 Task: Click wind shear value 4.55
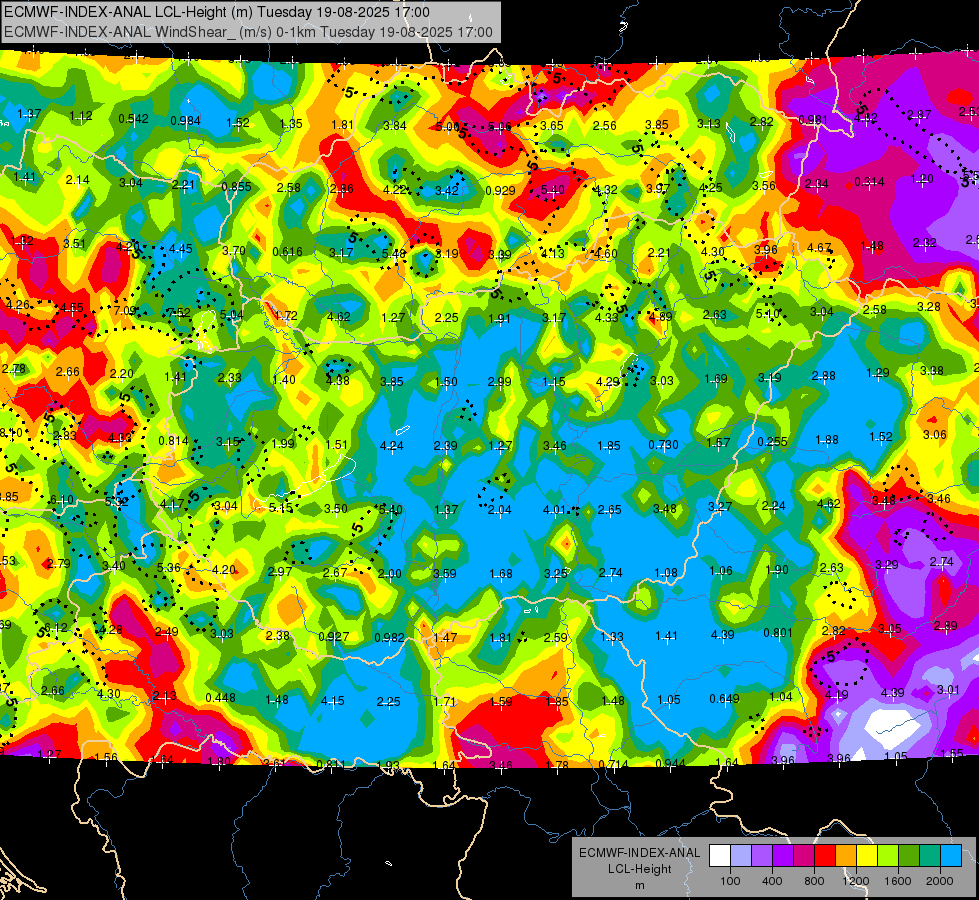tap(72, 308)
